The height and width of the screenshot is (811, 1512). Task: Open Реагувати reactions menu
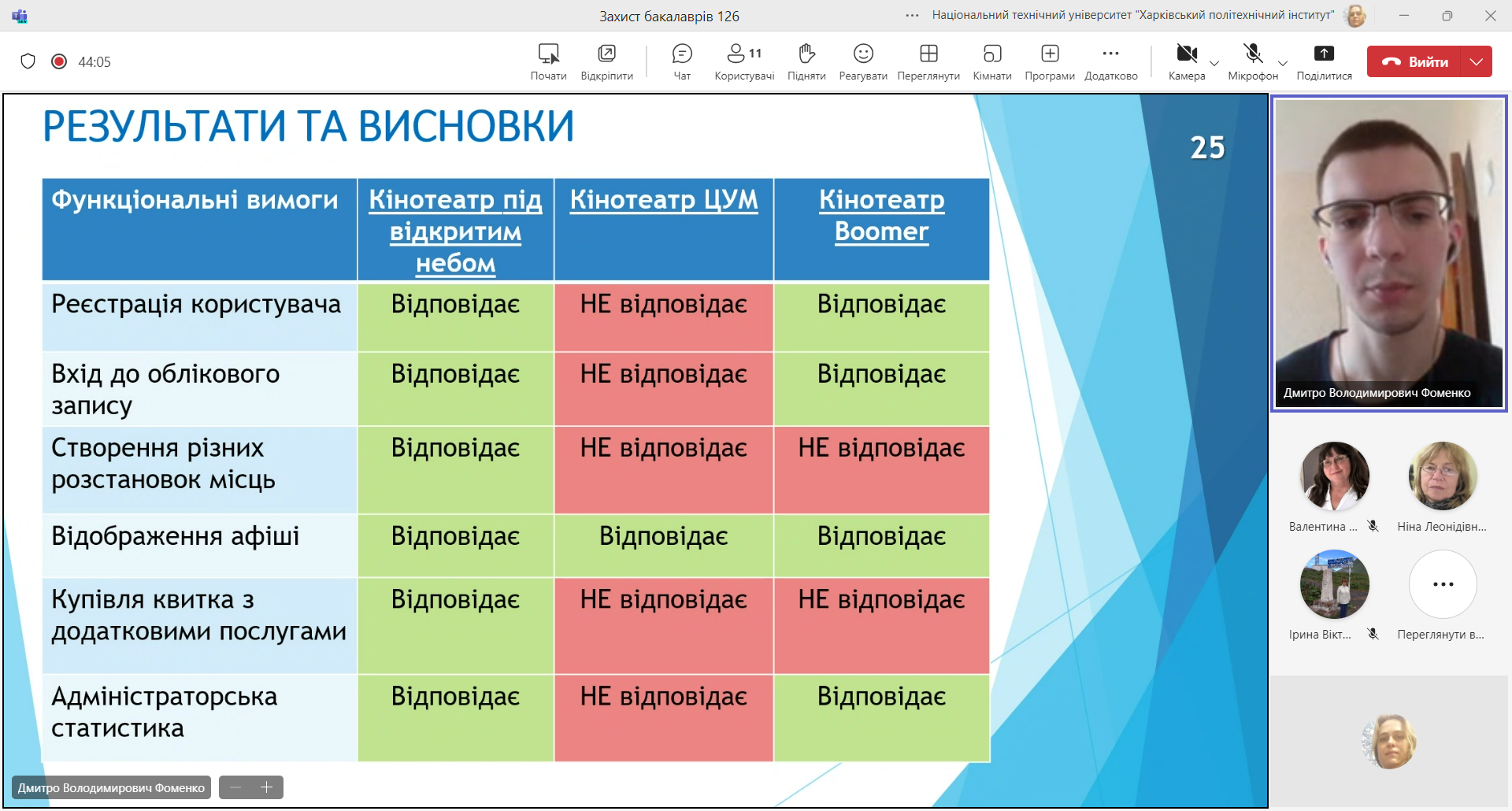point(863,61)
